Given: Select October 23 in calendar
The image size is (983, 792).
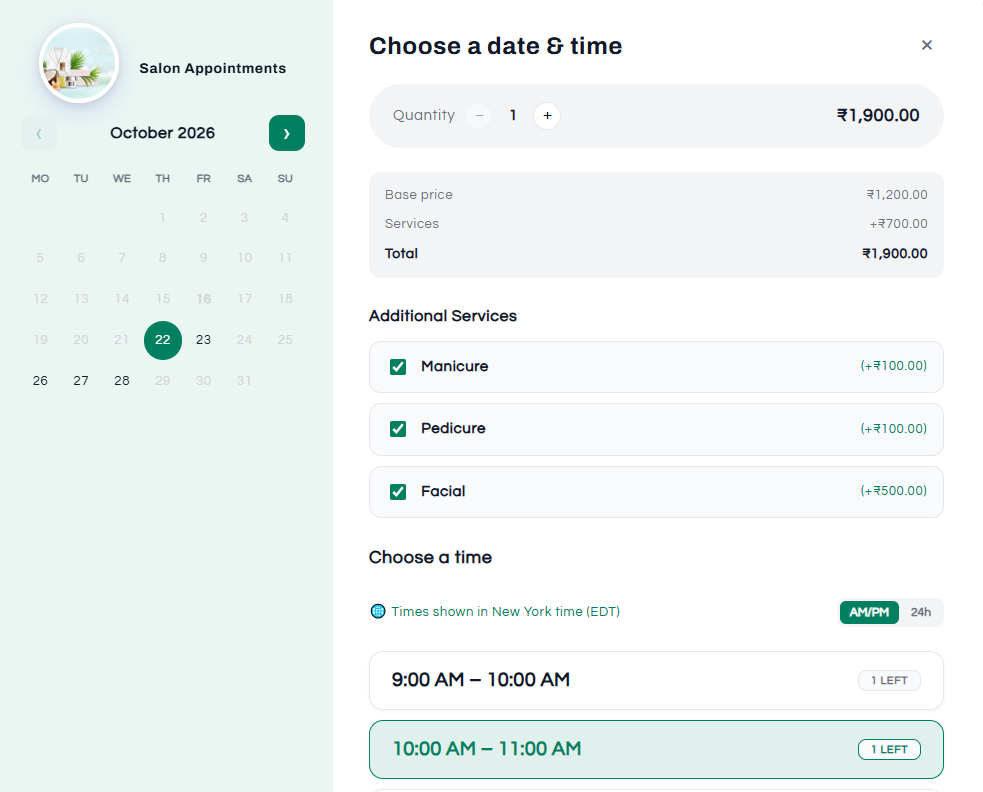Looking at the screenshot, I should pyautogui.click(x=203, y=340).
